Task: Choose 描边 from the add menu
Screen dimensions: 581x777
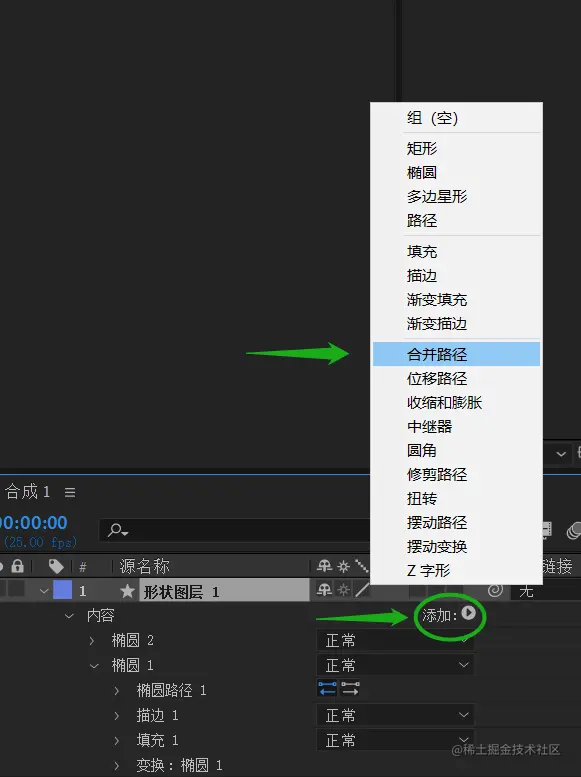Action: tap(456, 275)
